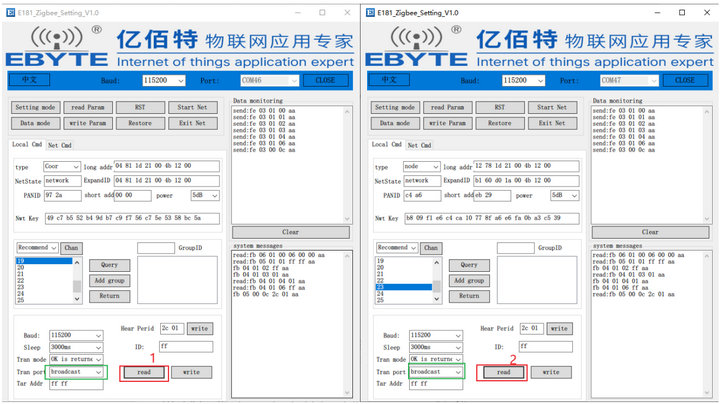Open Port COM47 dropdown in right window
The width and height of the screenshot is (720, 404).
[x=629, y=80]
